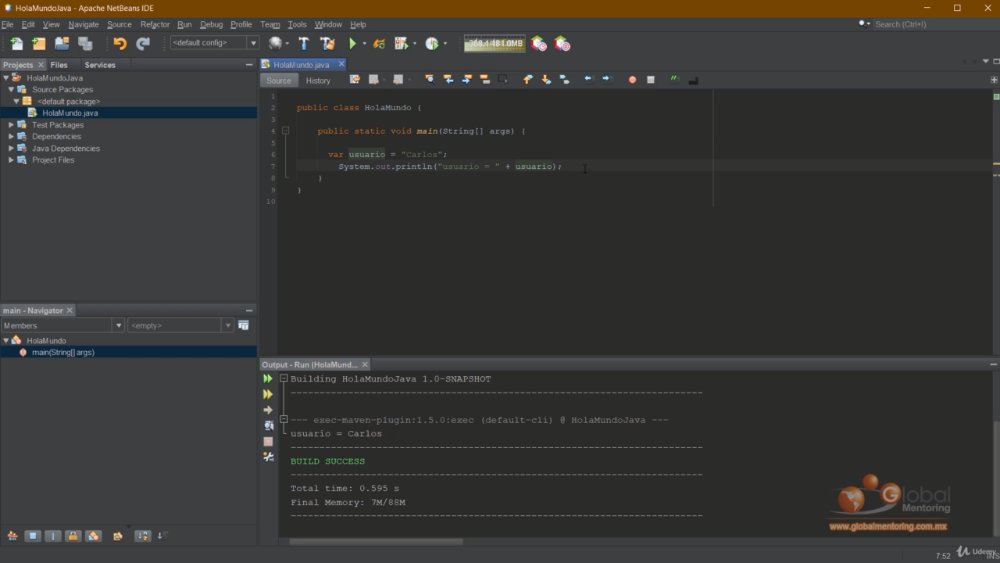
Task: Click the Comment code icon in editor toolbar
Action: [674, 79]
